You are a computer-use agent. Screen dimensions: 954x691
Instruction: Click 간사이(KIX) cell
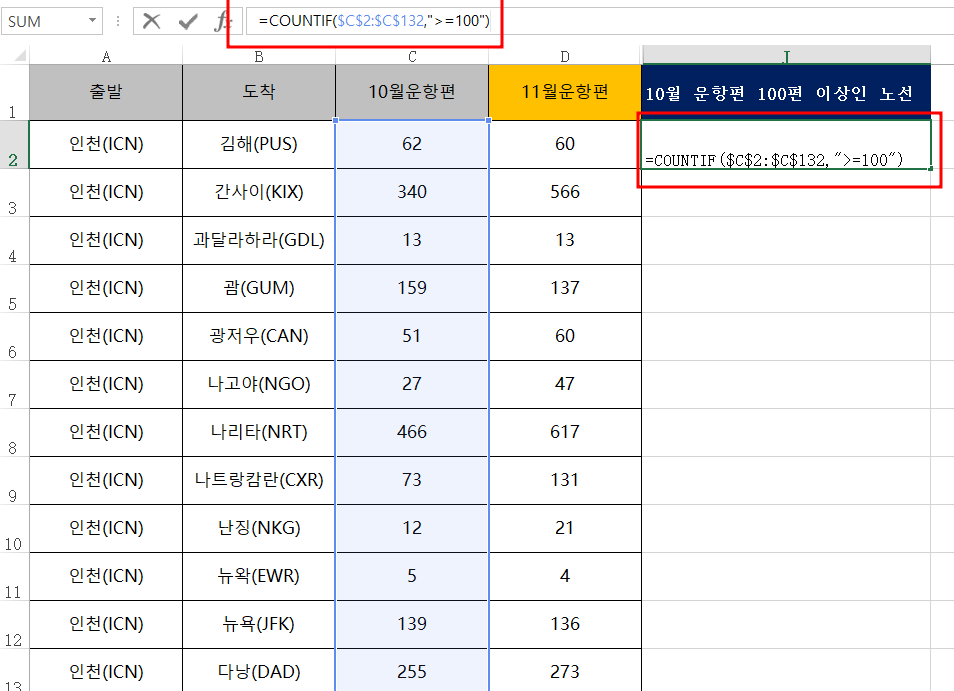(x=259, y=193)
